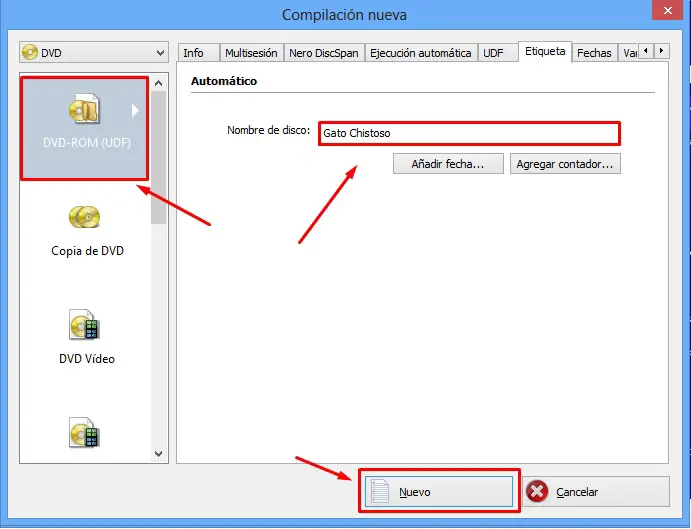Select the DVD Vídeo compilation icon
Viewport: 691px width, 529px height.
(x=84, y=325)
